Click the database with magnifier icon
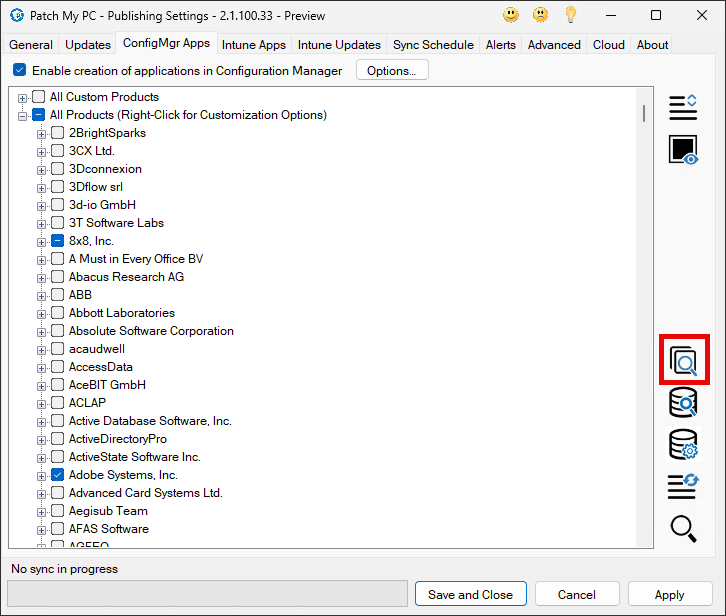Image resolution: width=726 pixels, height=616 pixels. coord(683,403)
